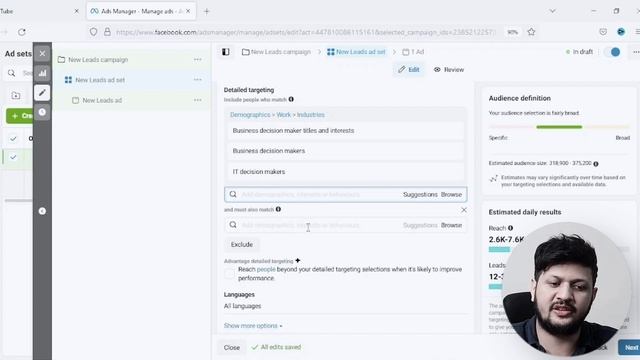This screenshot has height=360, width=640.
Task: Open the browser profile account icon
Action: click(x=621, y=32)
